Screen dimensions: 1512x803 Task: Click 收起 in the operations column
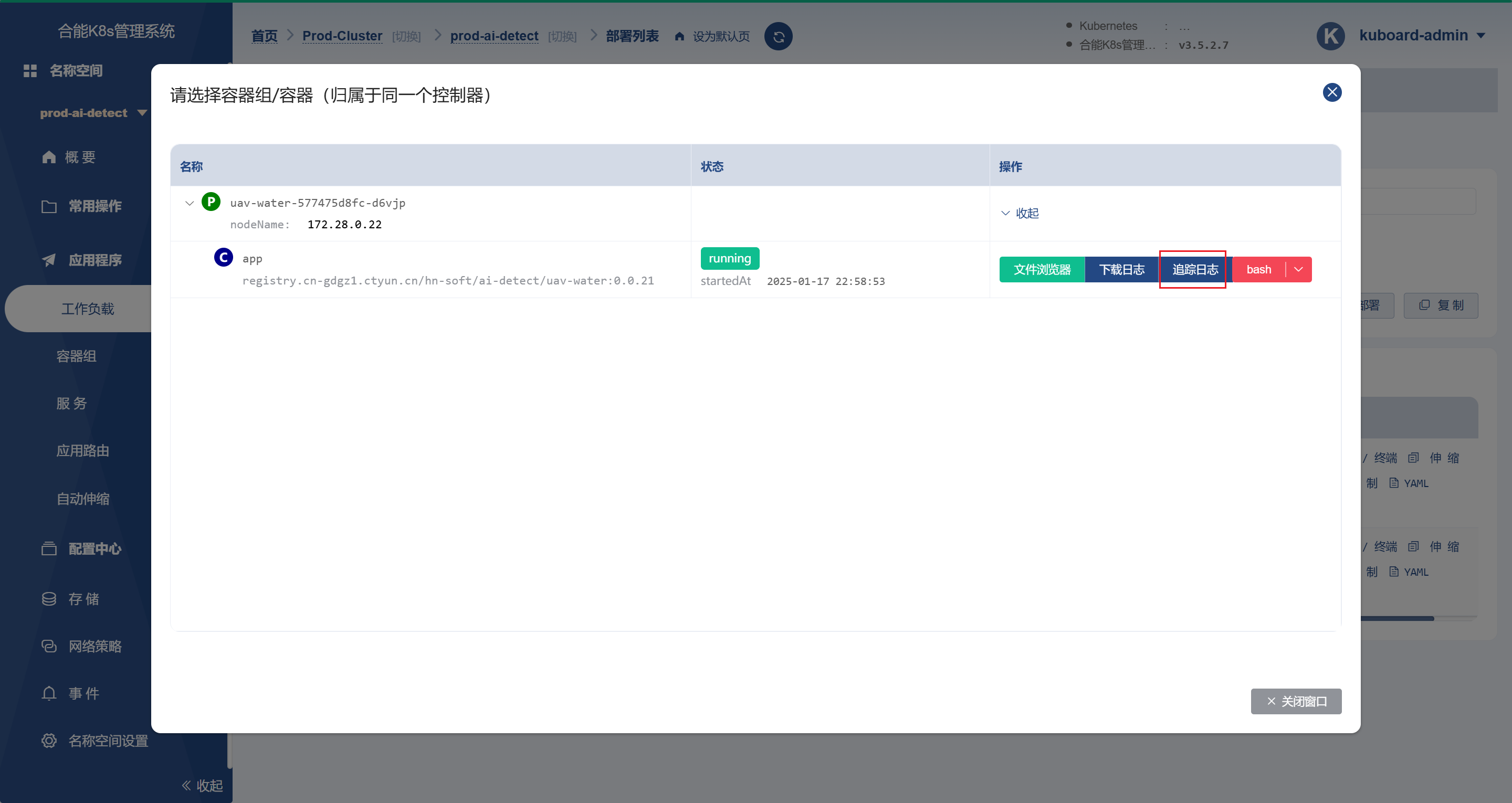1020,213
